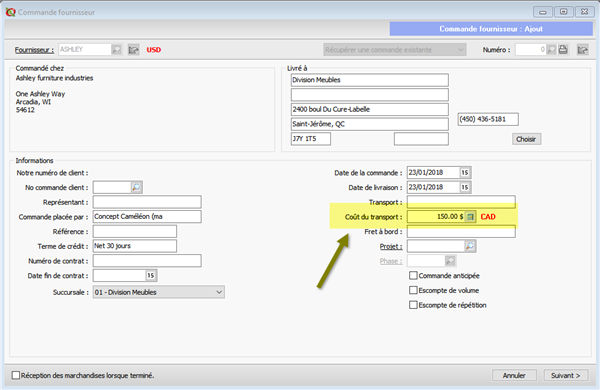The image size is (600, 390).
Task: Click the No commande client input
Action: pos(112,187)
